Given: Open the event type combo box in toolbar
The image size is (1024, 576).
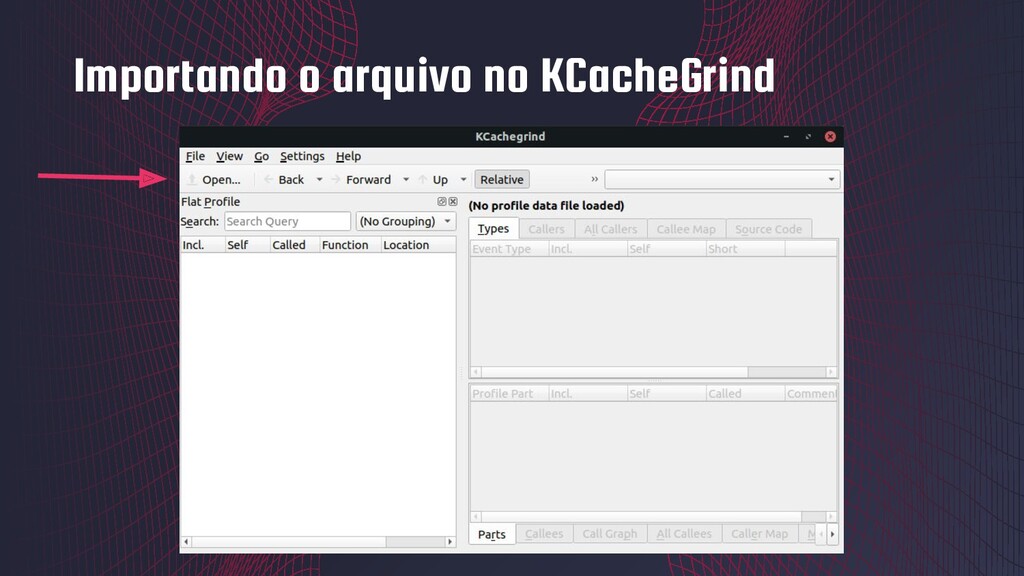Looking at the screenshot, I should pos(722,180).
